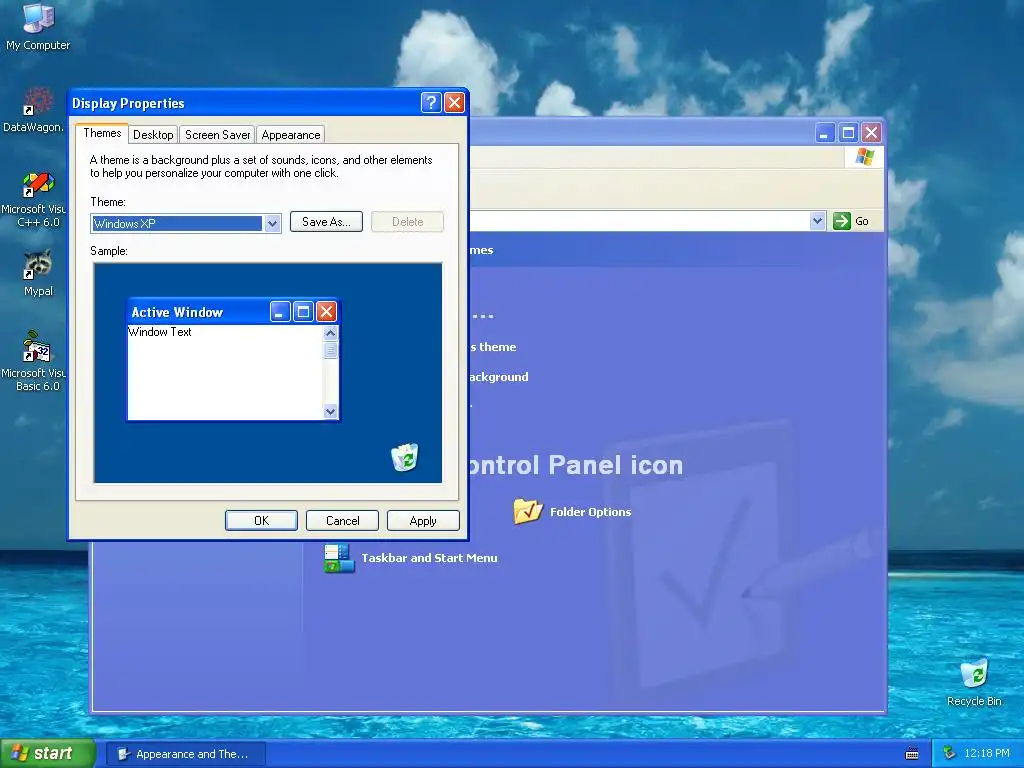Open the Folder Options link
This screenshot has width=1024, height=768.
[x=590, y=512]
